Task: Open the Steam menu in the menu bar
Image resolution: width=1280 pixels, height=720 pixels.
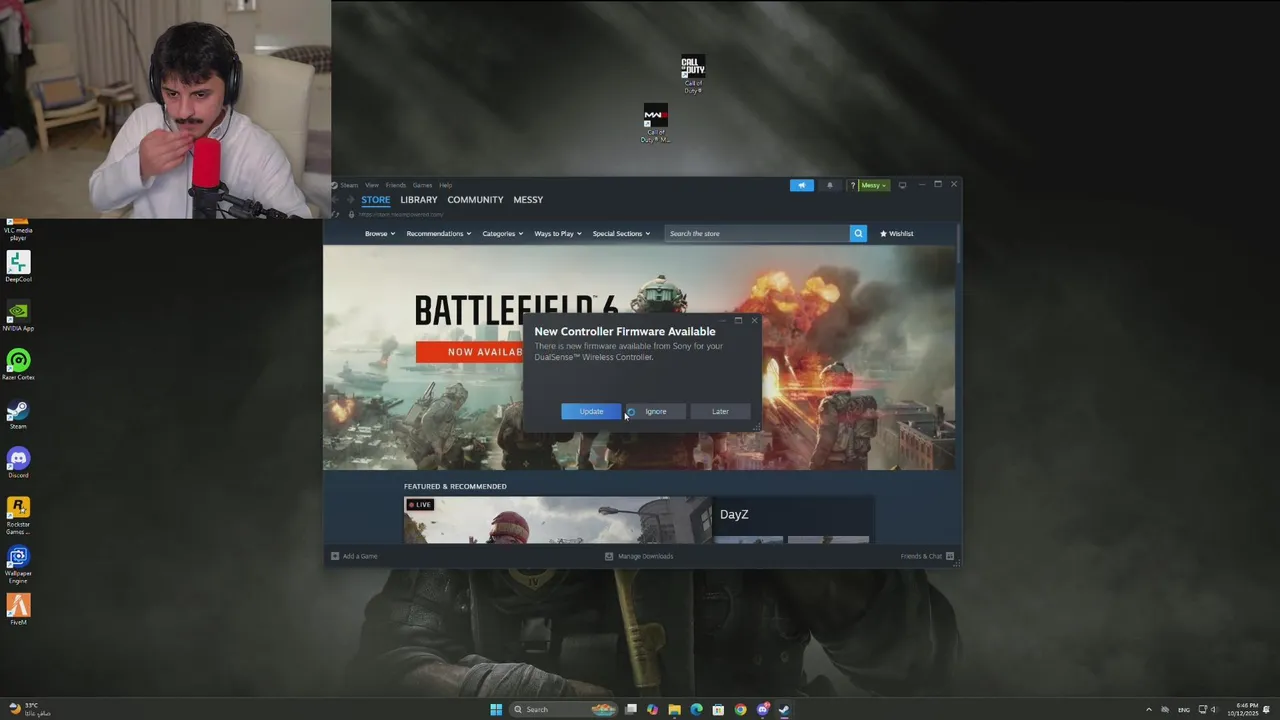Action: click(x=348, y=185)
